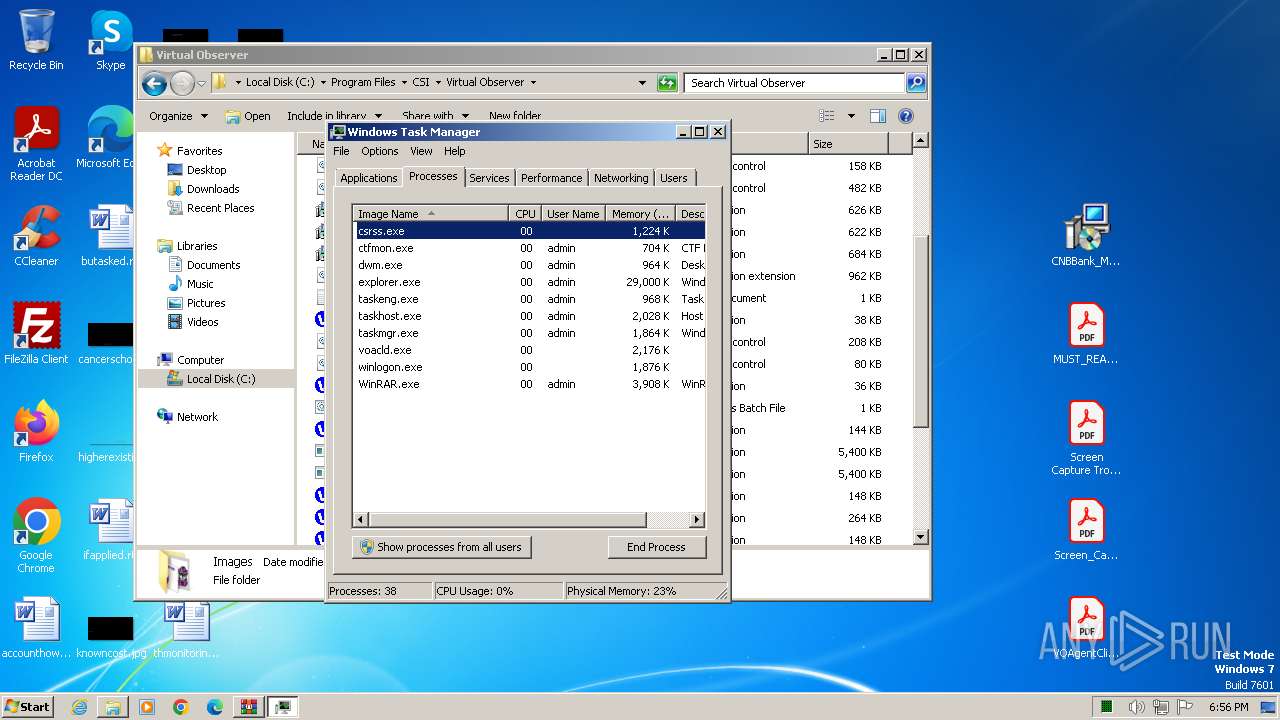Screen dimensions: 1280x720
Task: Click Show processes from all users button
Action: click(x=441, y=547)
